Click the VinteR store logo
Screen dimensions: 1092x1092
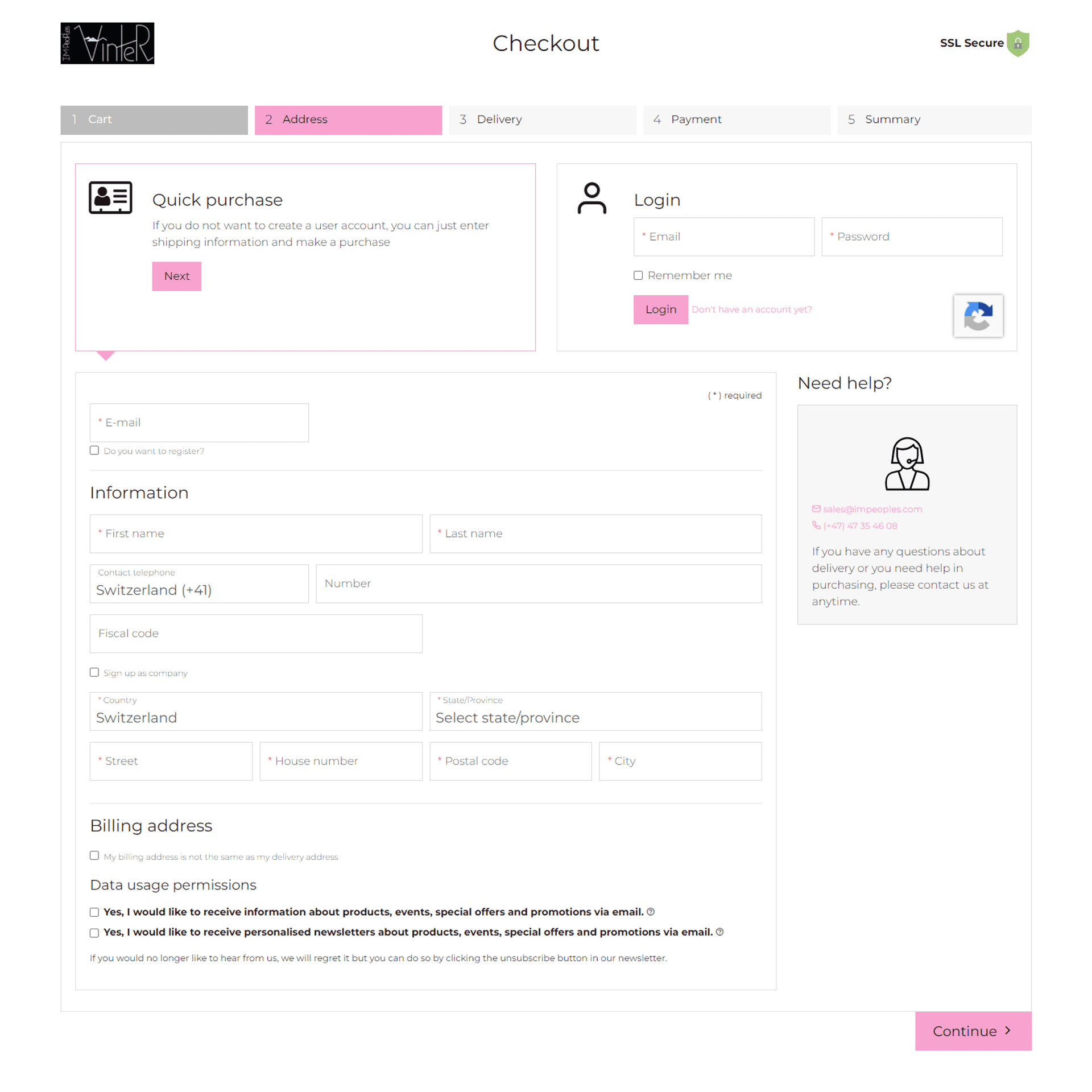point(107,43)
